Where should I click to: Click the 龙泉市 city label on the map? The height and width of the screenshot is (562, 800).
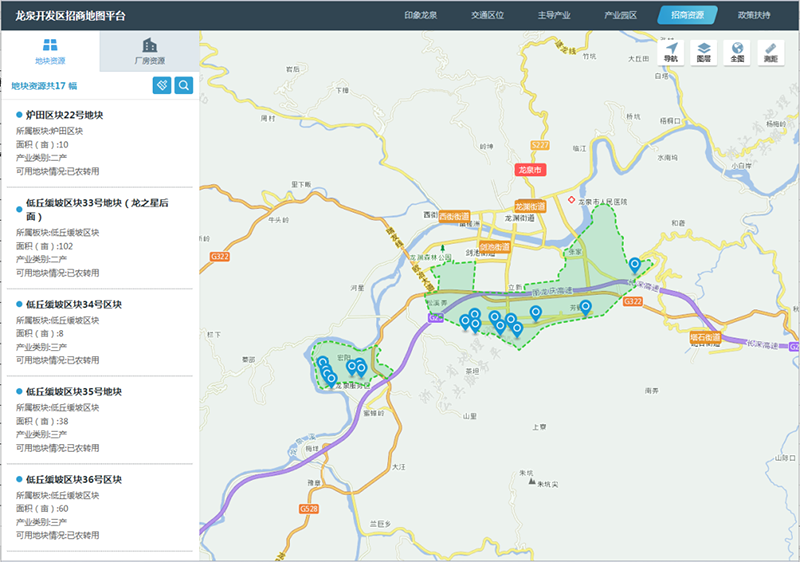tap(525, 171)
